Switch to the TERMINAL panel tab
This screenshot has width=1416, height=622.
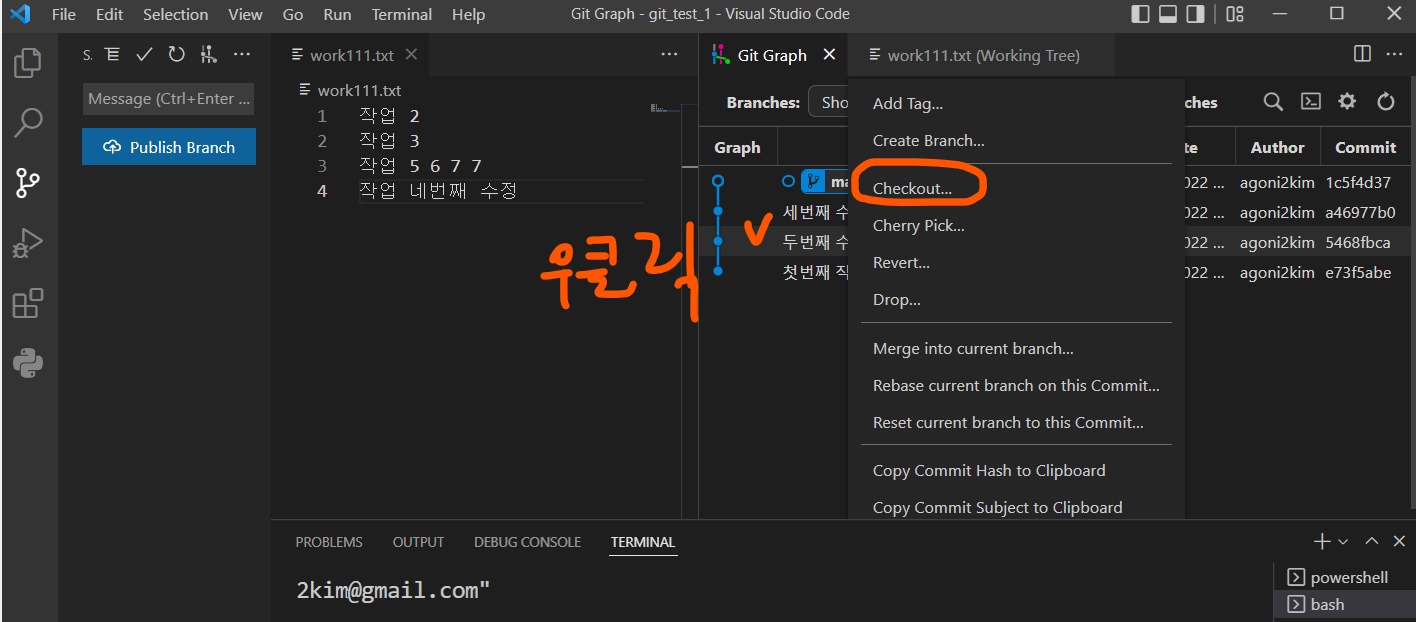[643, 542]
